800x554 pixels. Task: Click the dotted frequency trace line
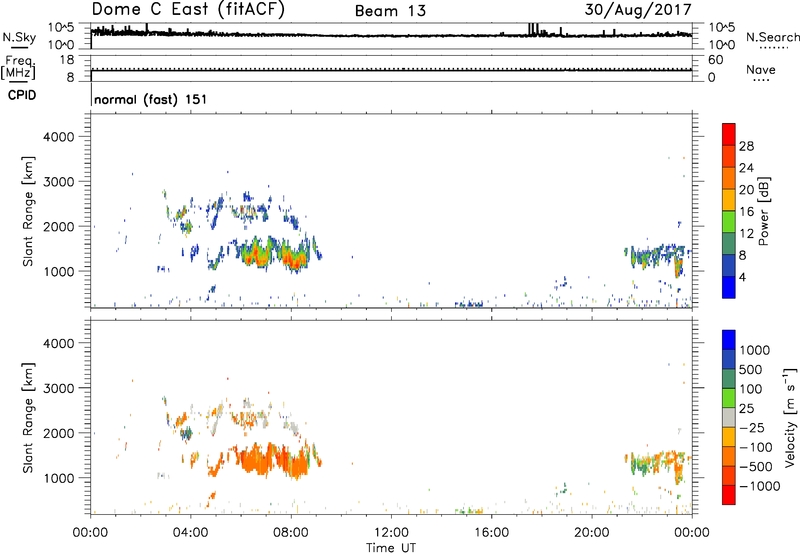point(391,69)
